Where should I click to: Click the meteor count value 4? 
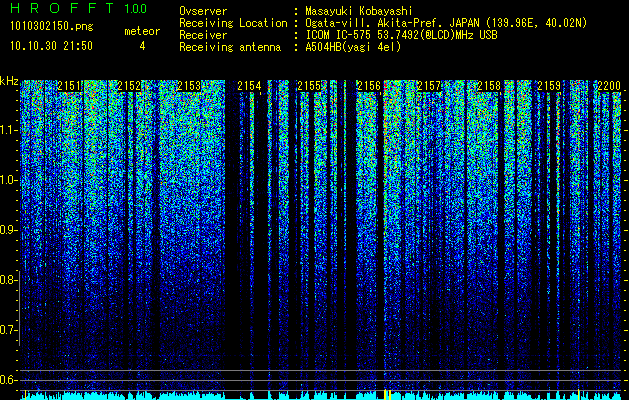tap(142, 46)
